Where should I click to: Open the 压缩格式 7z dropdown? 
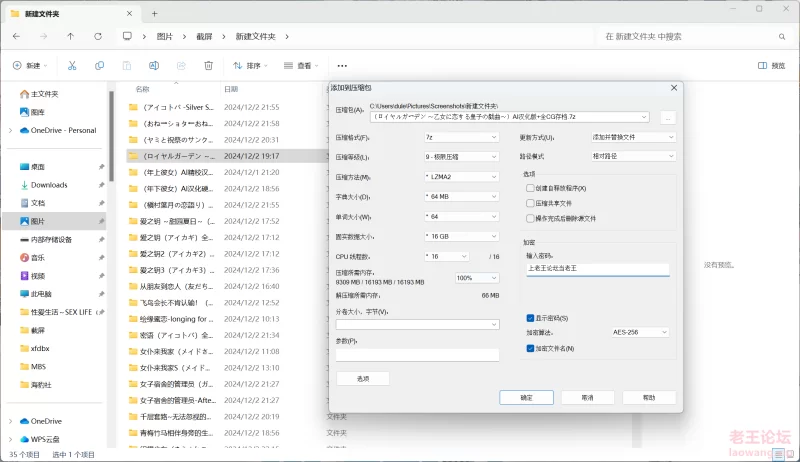461,137
